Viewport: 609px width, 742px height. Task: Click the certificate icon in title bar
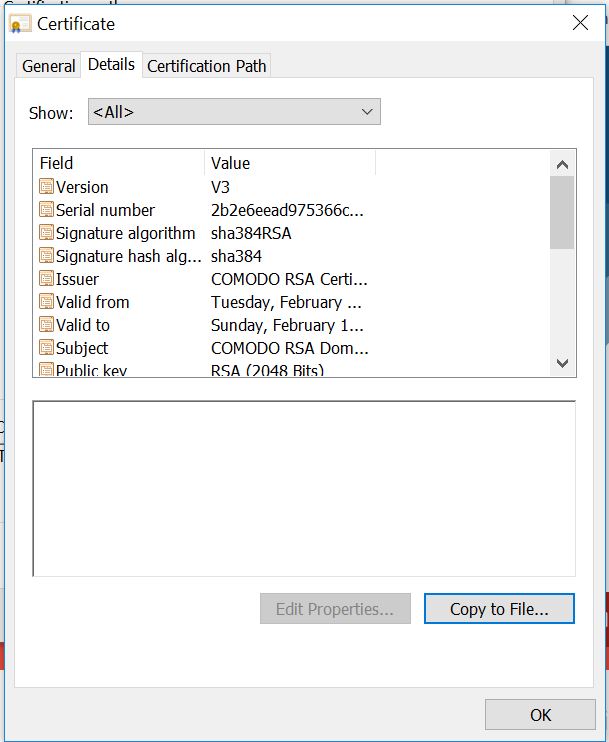(x=21, y=24)
